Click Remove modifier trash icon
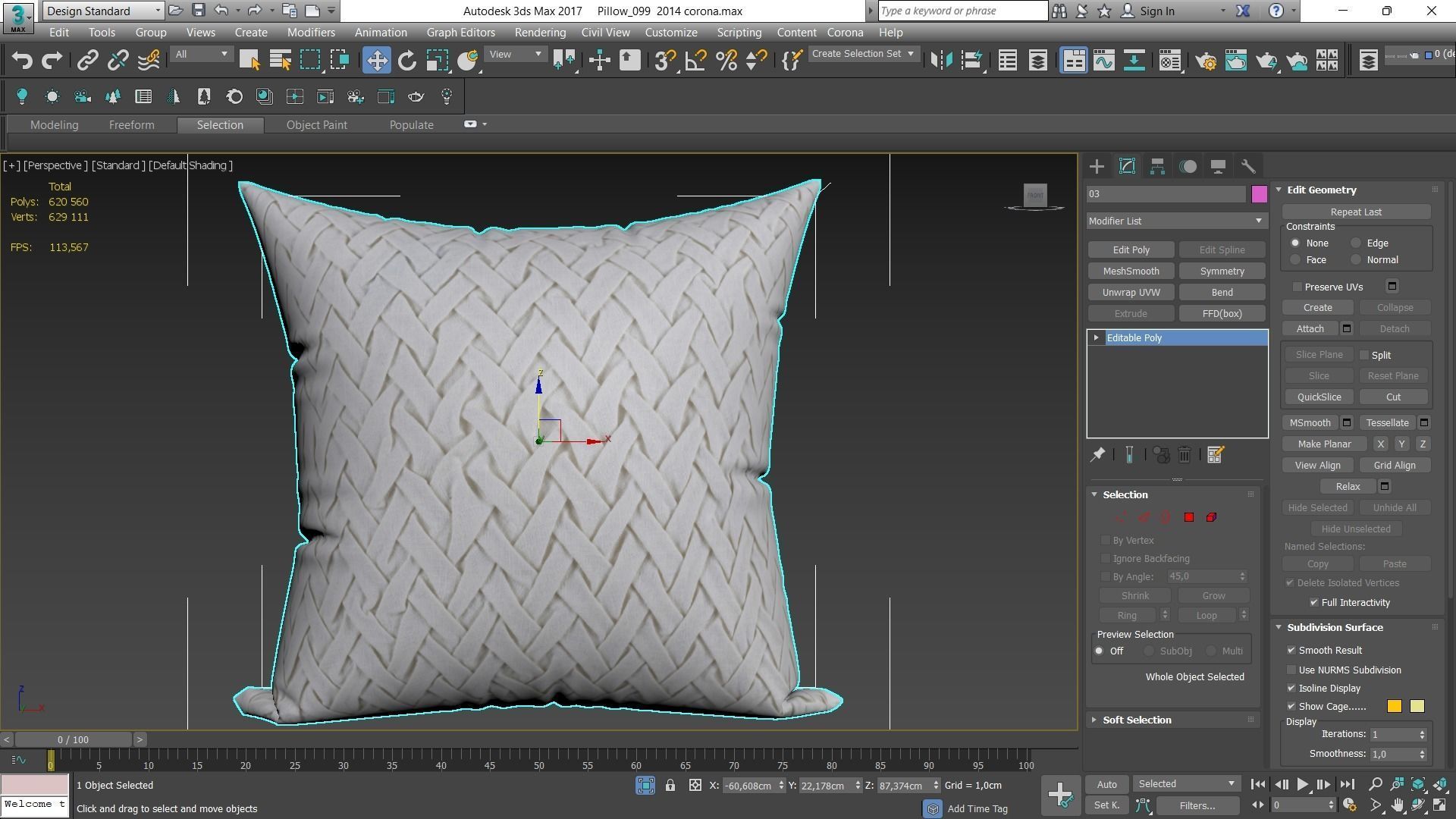 click(1185, 455)
